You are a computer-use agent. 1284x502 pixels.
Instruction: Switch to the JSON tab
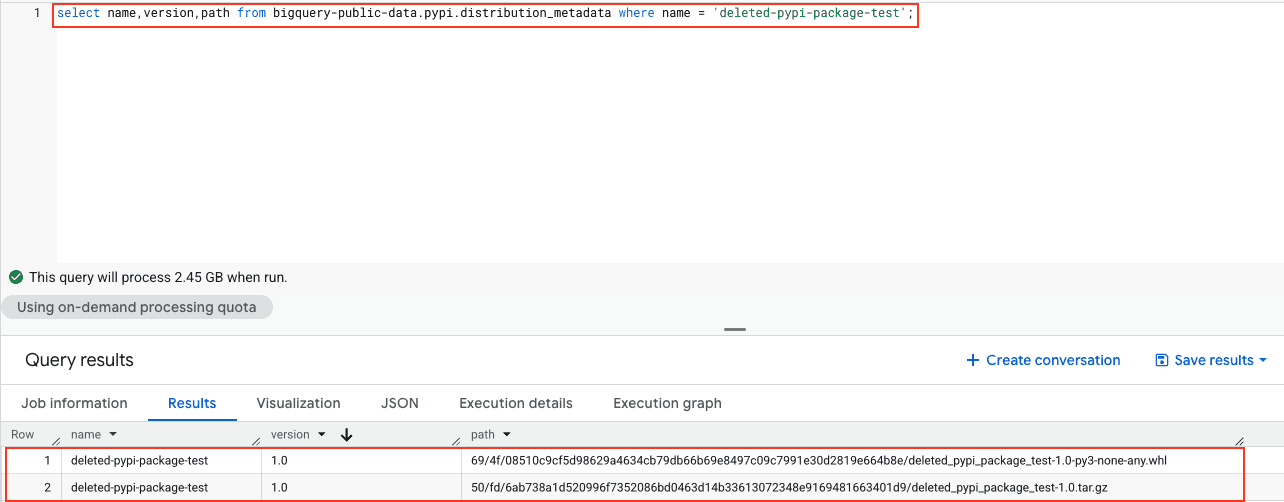pyautogui.click(x=400, y=403)
